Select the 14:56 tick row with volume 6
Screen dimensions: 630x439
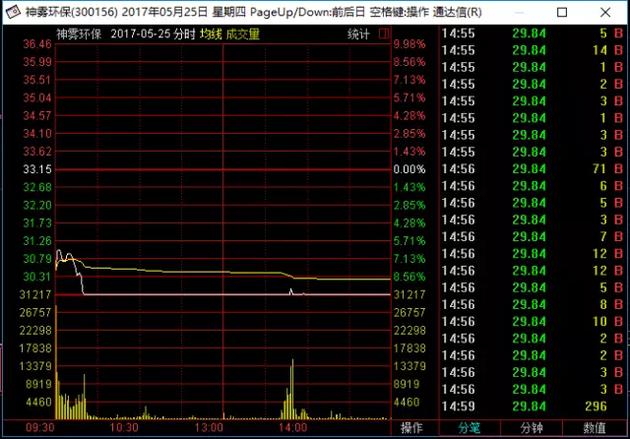[x=532, y=186]
